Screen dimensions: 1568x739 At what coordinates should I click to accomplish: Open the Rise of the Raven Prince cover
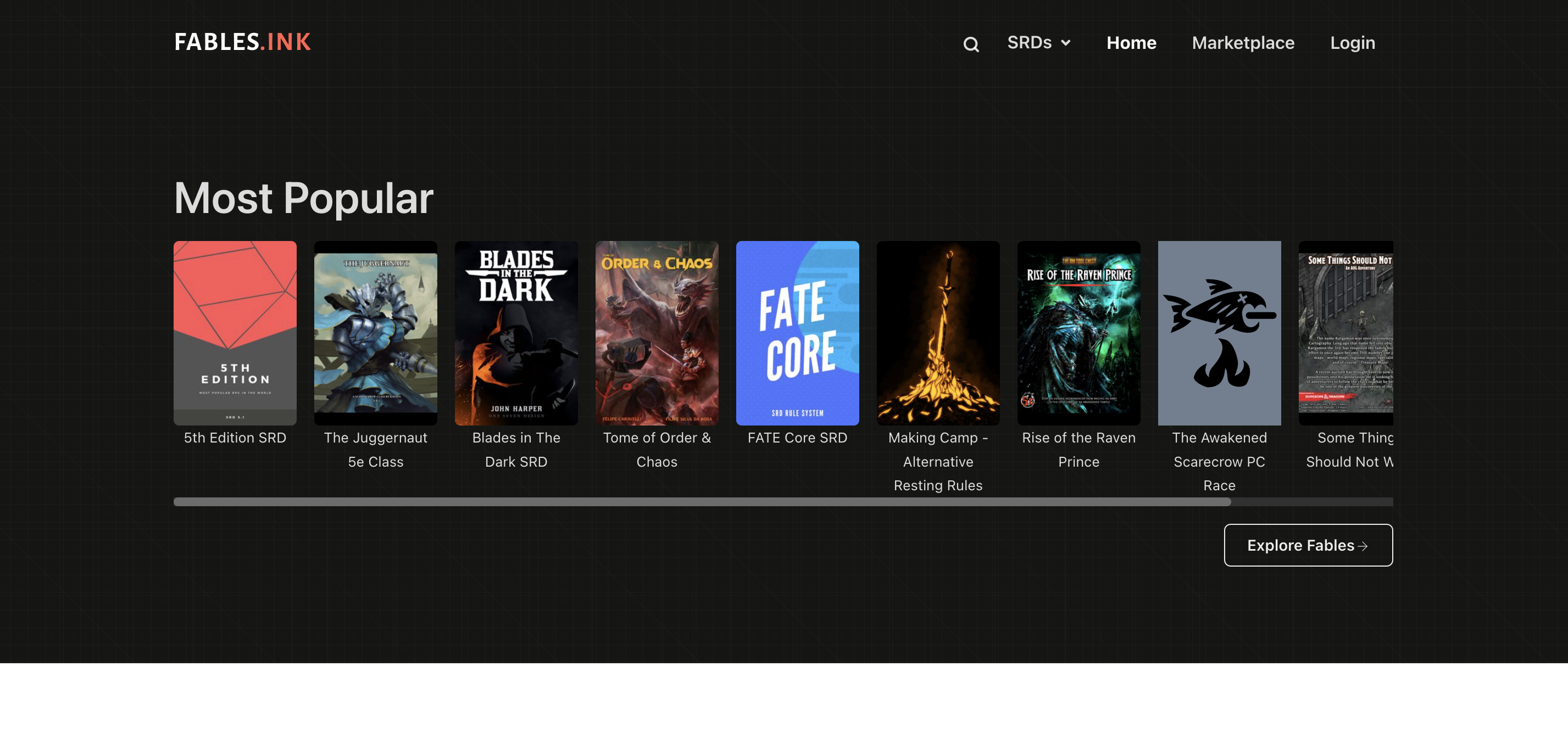pos(1078,333)
